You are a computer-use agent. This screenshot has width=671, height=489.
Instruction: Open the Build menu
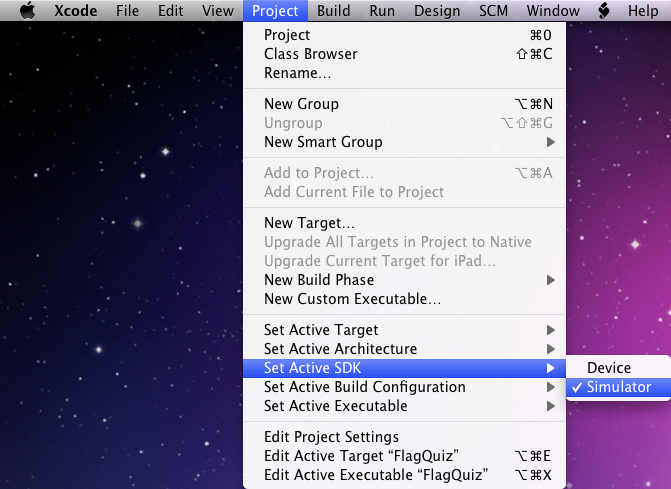pyautogui.click(x=333, y=10)
